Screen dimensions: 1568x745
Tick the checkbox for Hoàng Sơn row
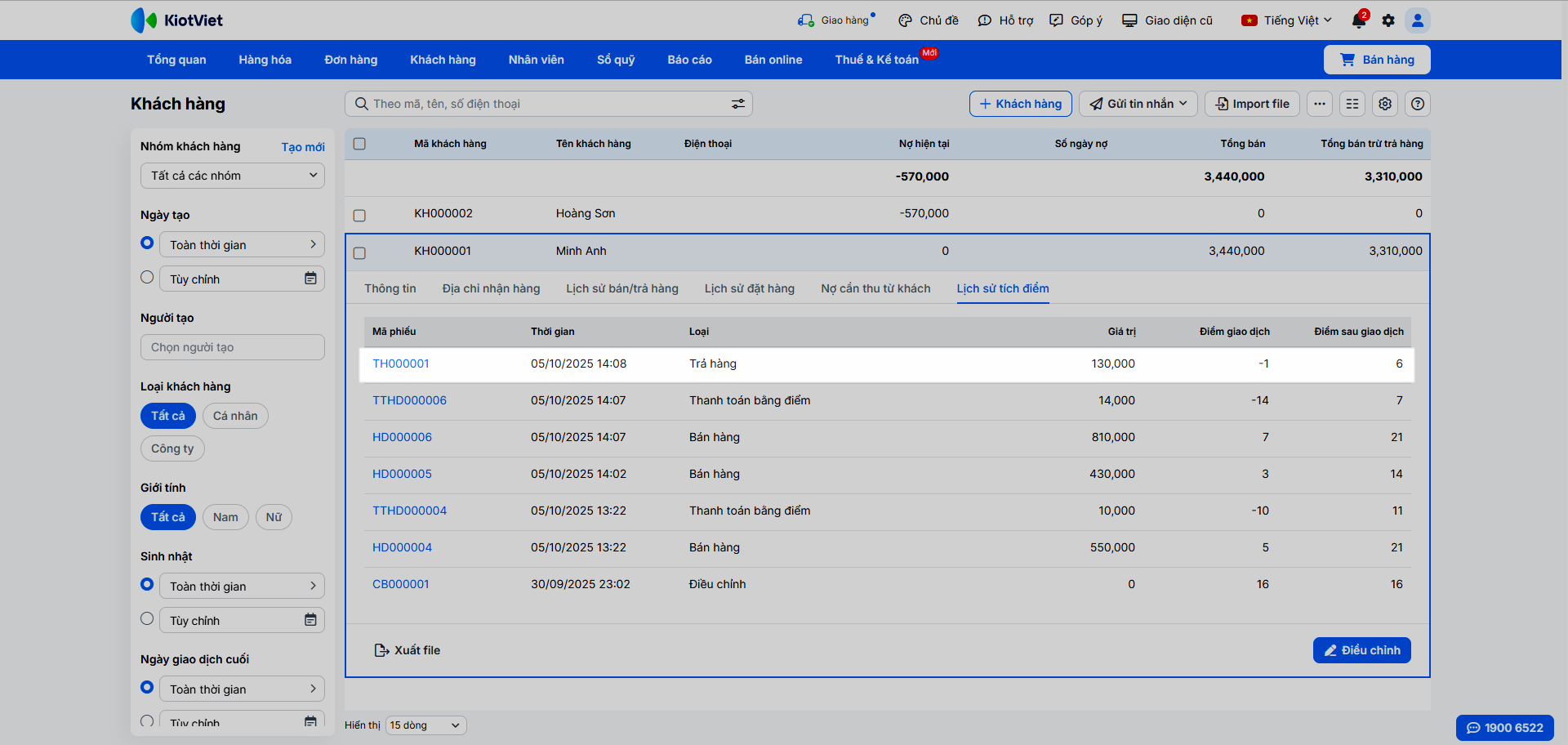(x=359, y=216)
